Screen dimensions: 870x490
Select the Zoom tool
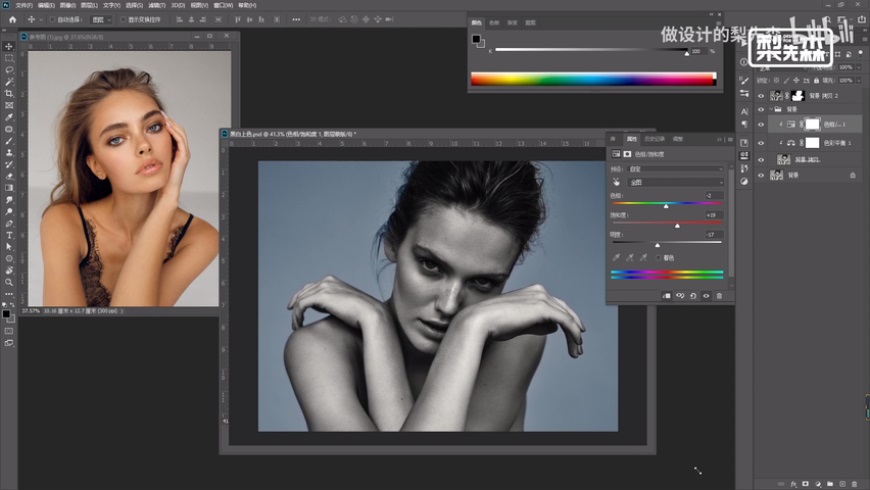click(9, 281)
